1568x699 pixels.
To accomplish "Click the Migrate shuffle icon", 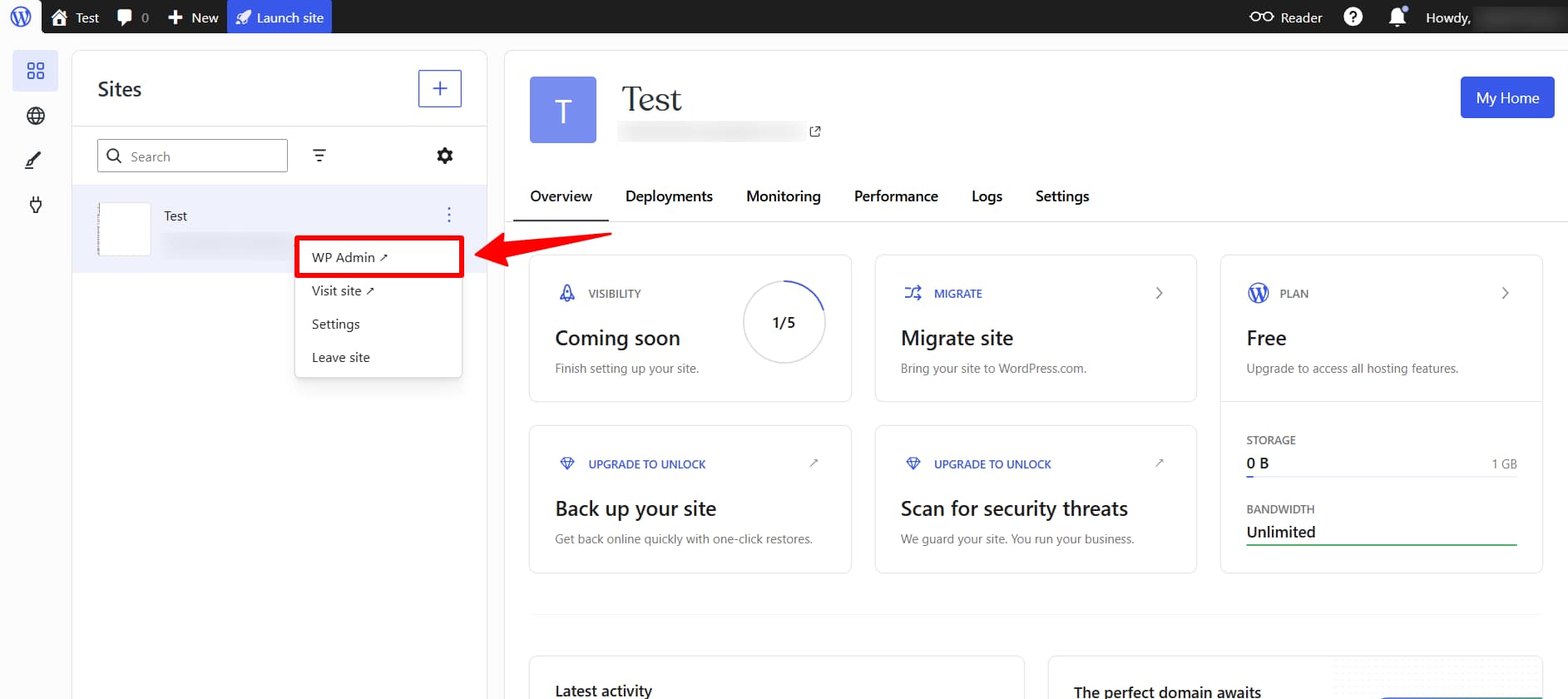I will click(913, 293).
